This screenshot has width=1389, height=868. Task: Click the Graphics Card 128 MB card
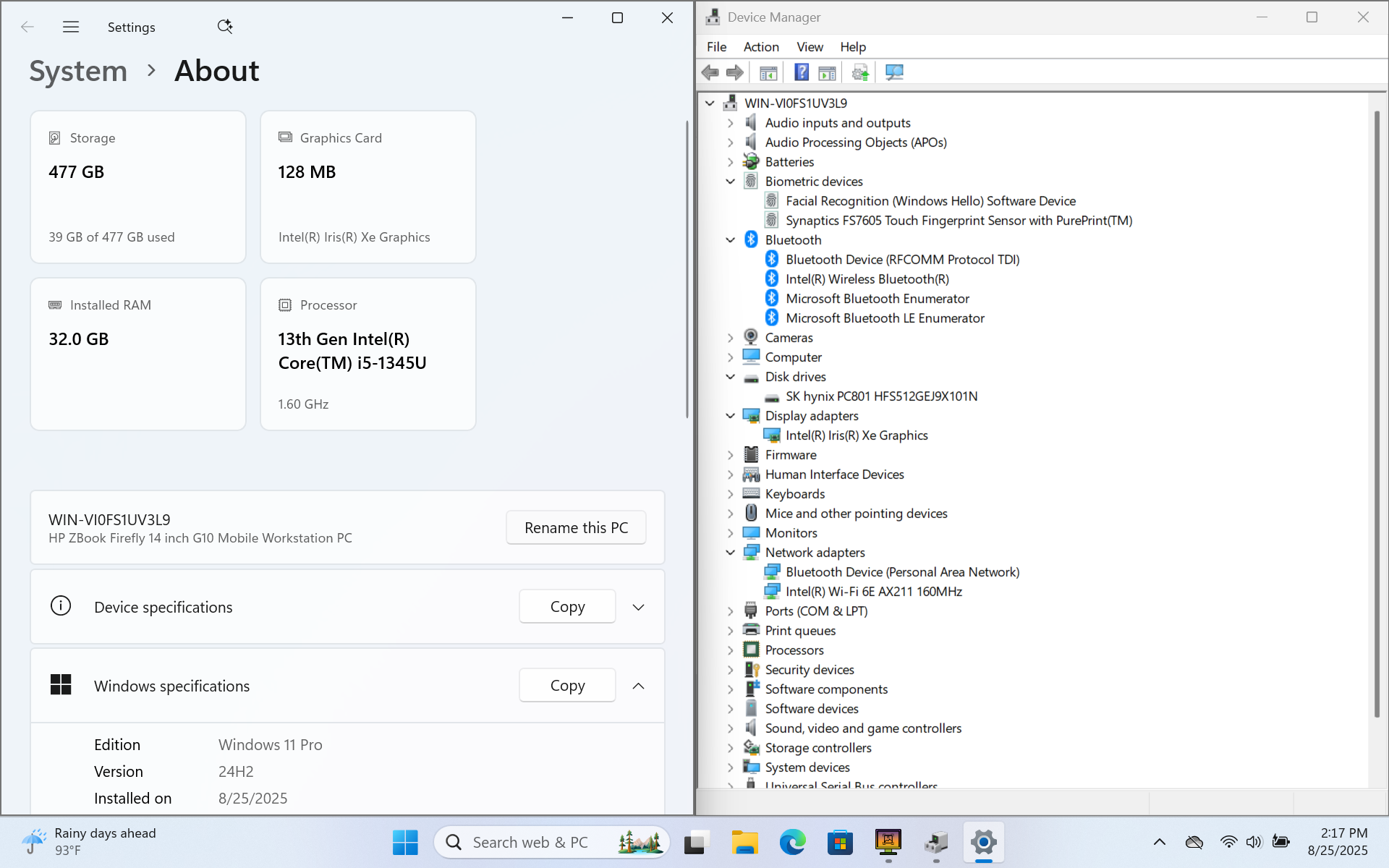point(368,187)
